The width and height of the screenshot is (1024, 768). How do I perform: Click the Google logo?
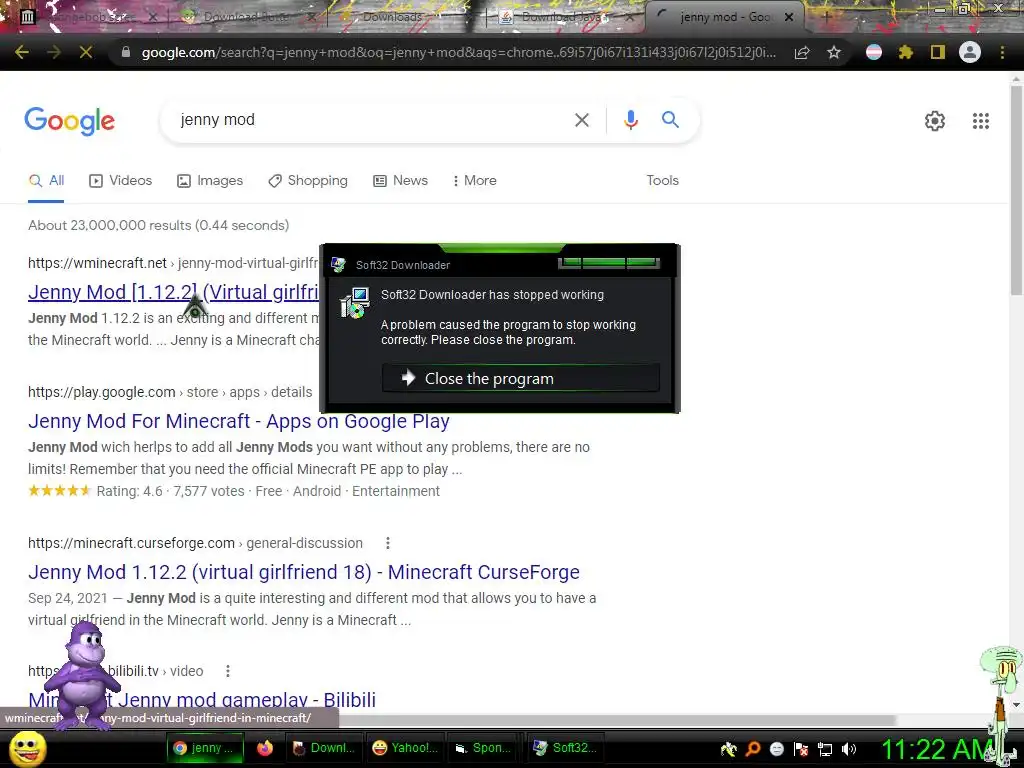69,121
